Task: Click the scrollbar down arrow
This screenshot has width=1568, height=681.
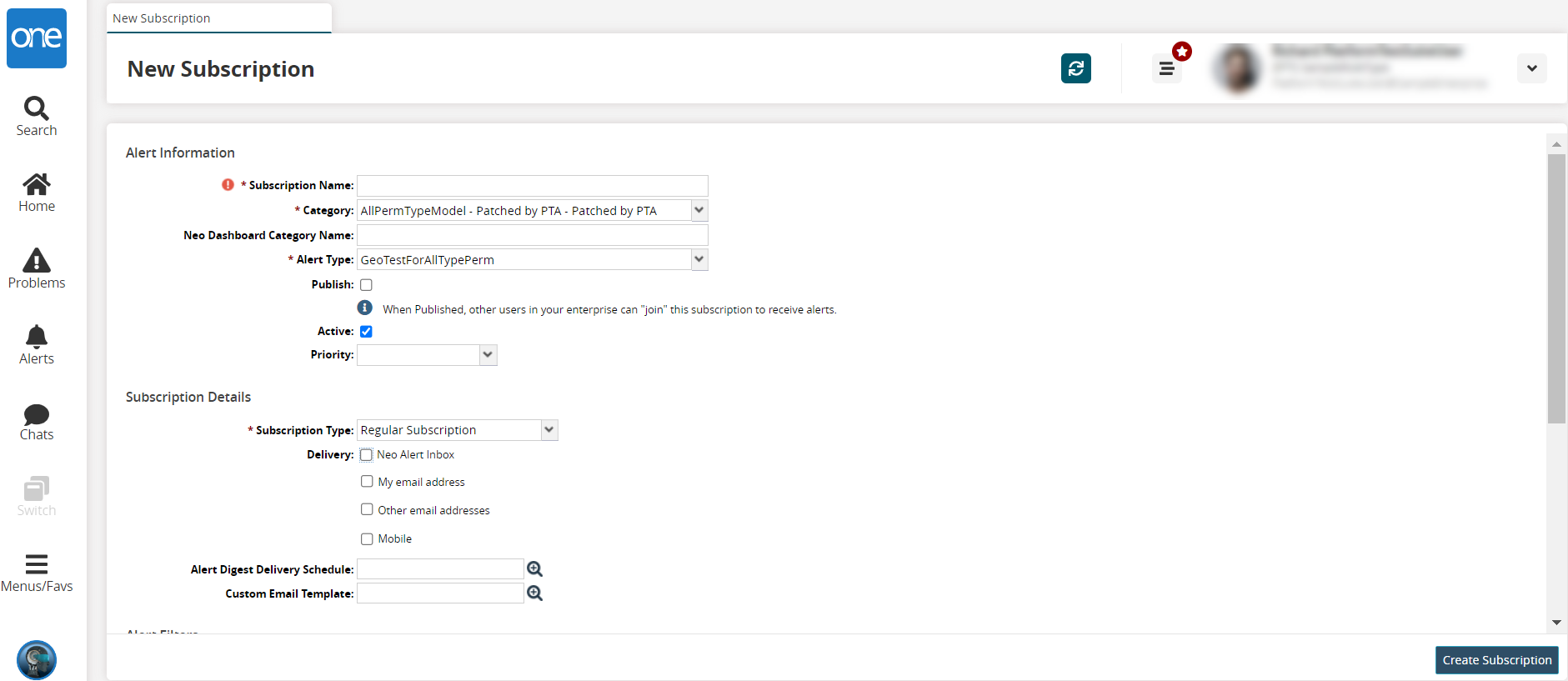Action: 1556,623
